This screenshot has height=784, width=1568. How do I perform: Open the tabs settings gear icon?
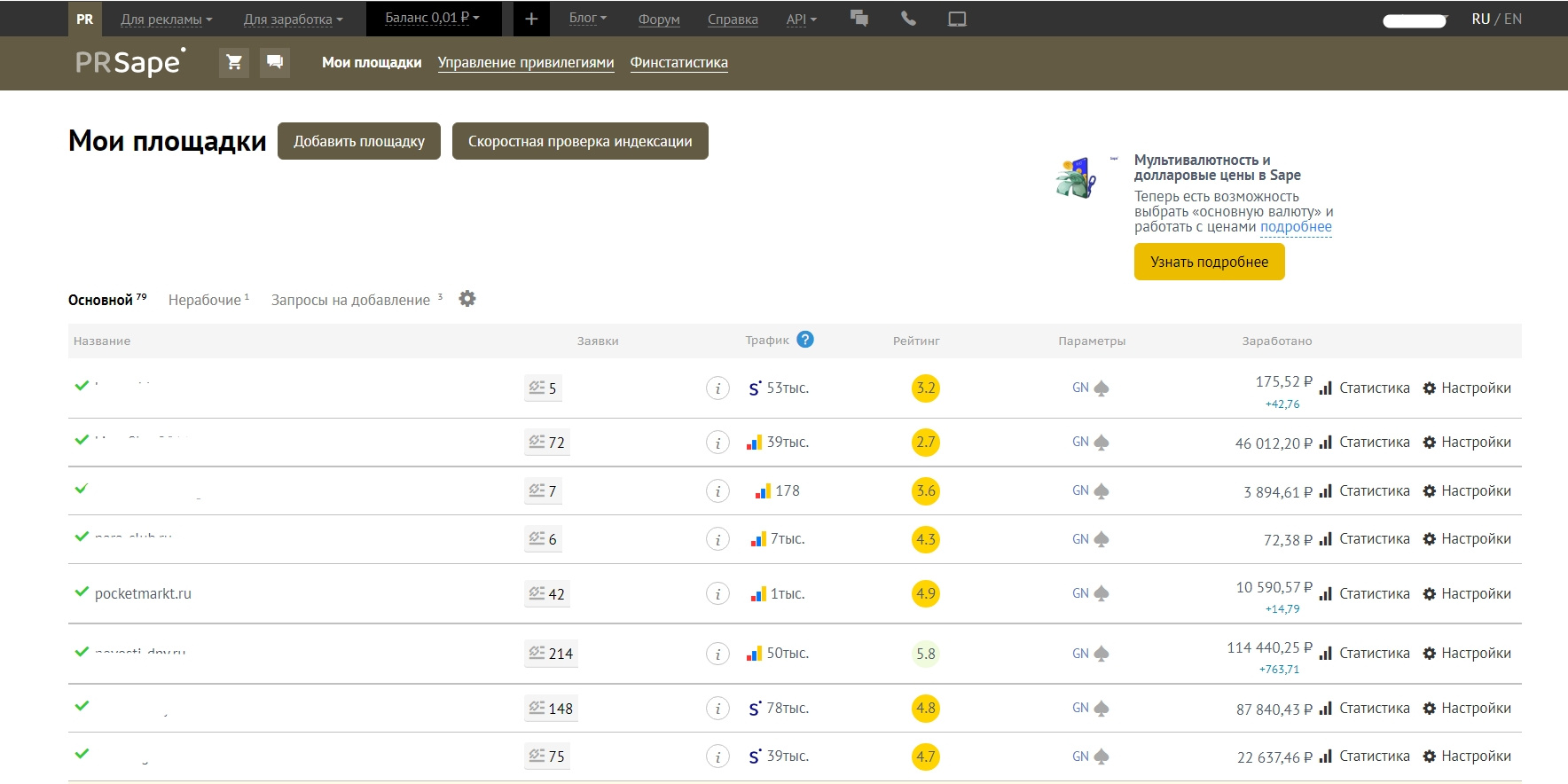click(x=467, y=299)
